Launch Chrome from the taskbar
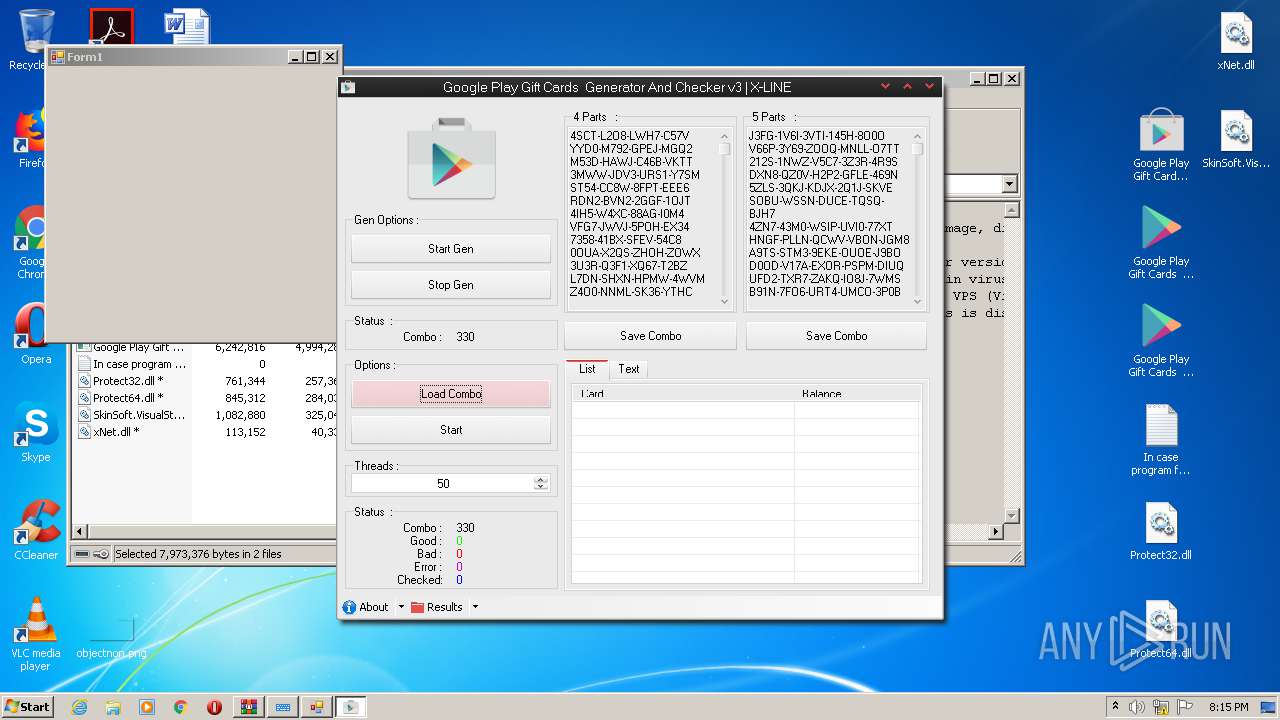This screenshot has width=1280, height=720. coord(181,707)
